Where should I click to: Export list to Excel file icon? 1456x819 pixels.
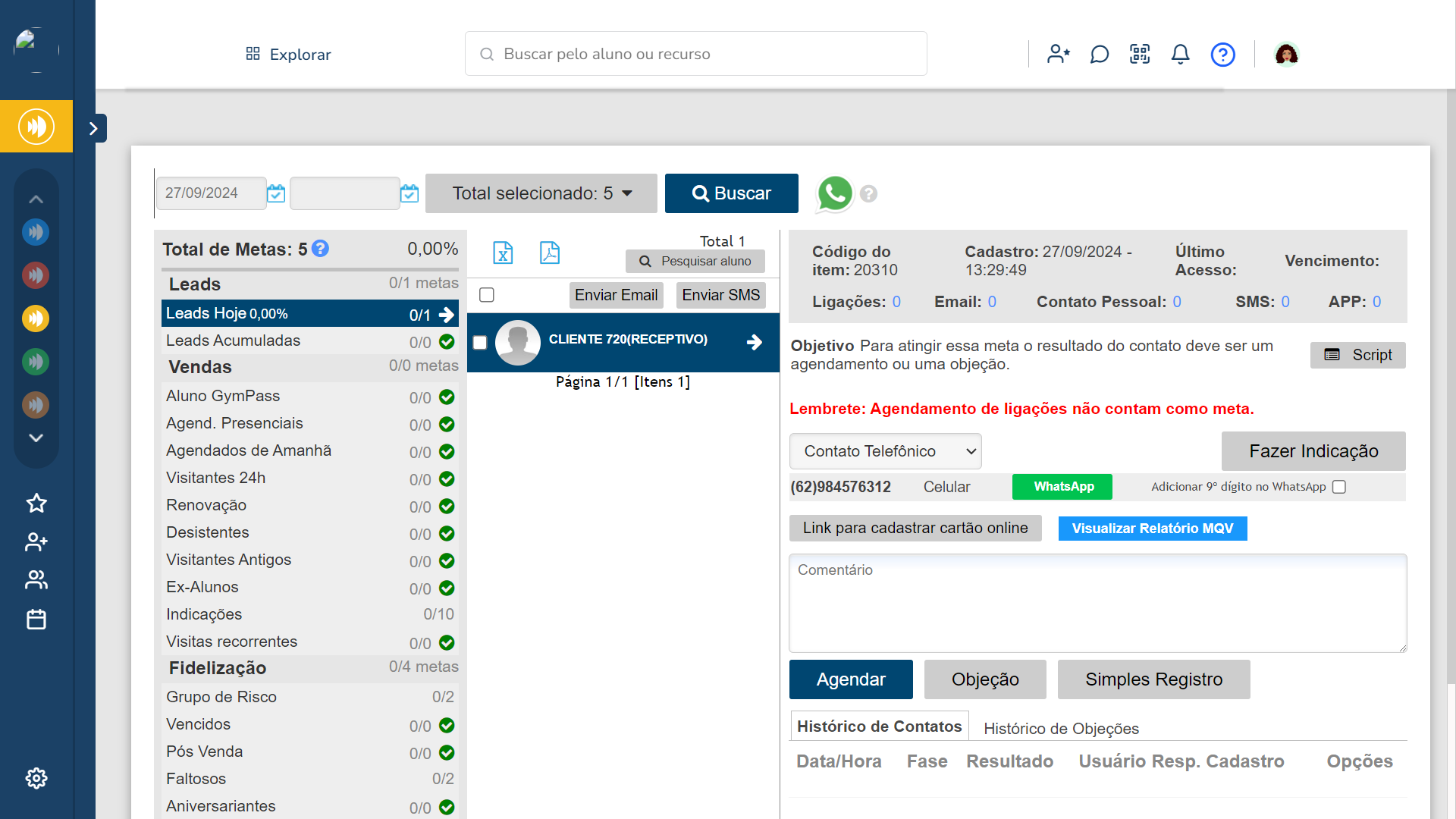pos(503,253)
